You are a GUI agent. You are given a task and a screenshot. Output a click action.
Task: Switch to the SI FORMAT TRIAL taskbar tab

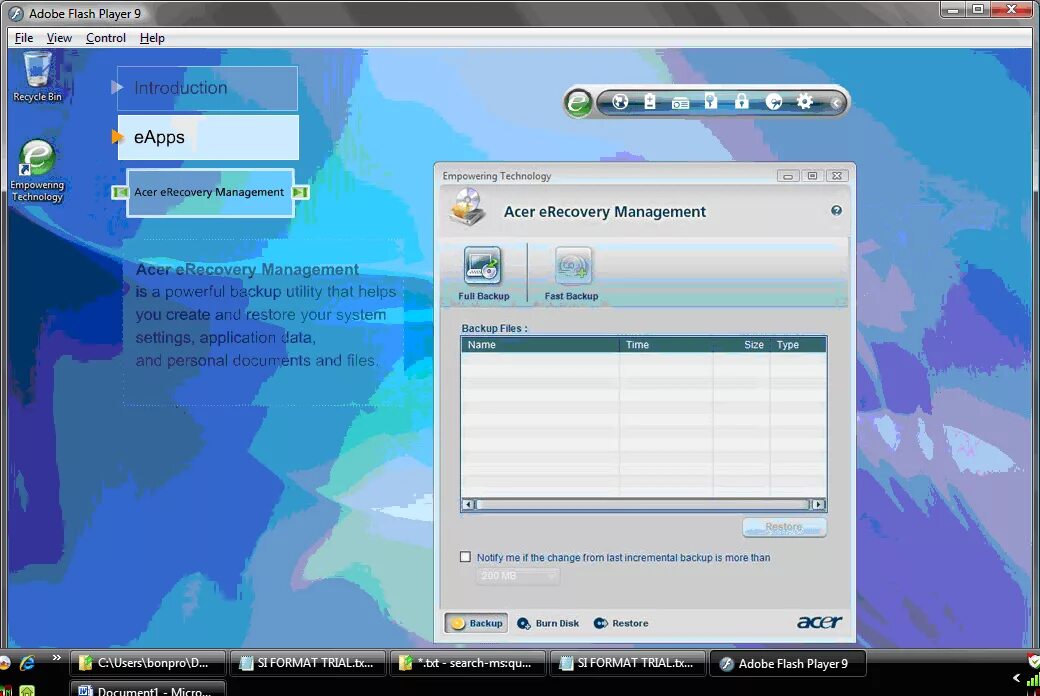click(307, 662)
